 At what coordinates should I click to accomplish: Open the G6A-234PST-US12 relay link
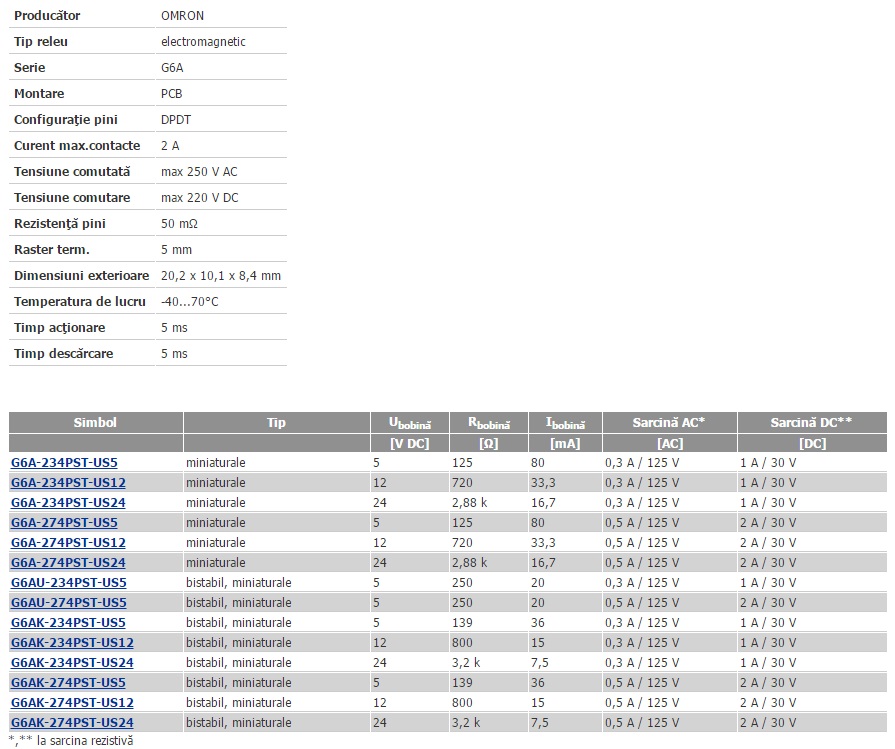(67, 483)
